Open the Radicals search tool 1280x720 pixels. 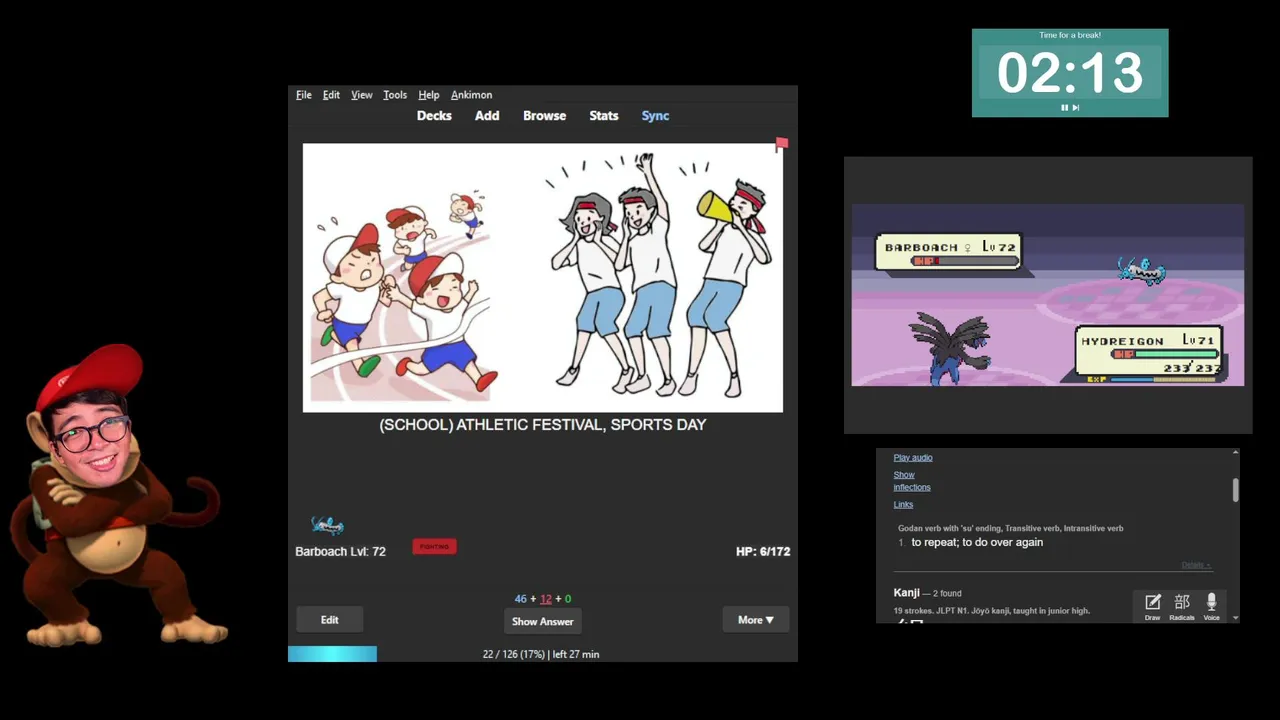[1182, 606]
